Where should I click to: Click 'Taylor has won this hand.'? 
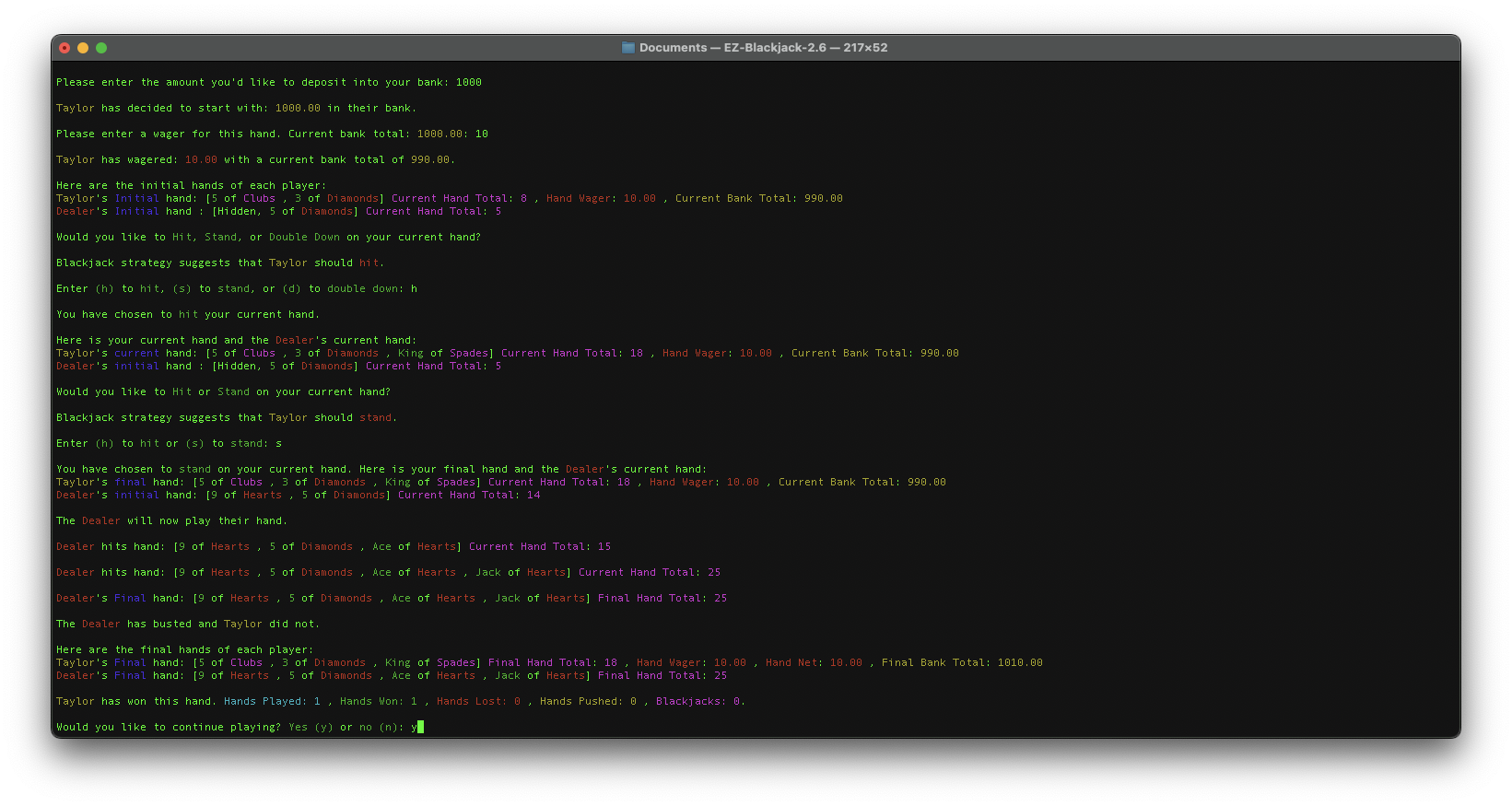(136, 701)
